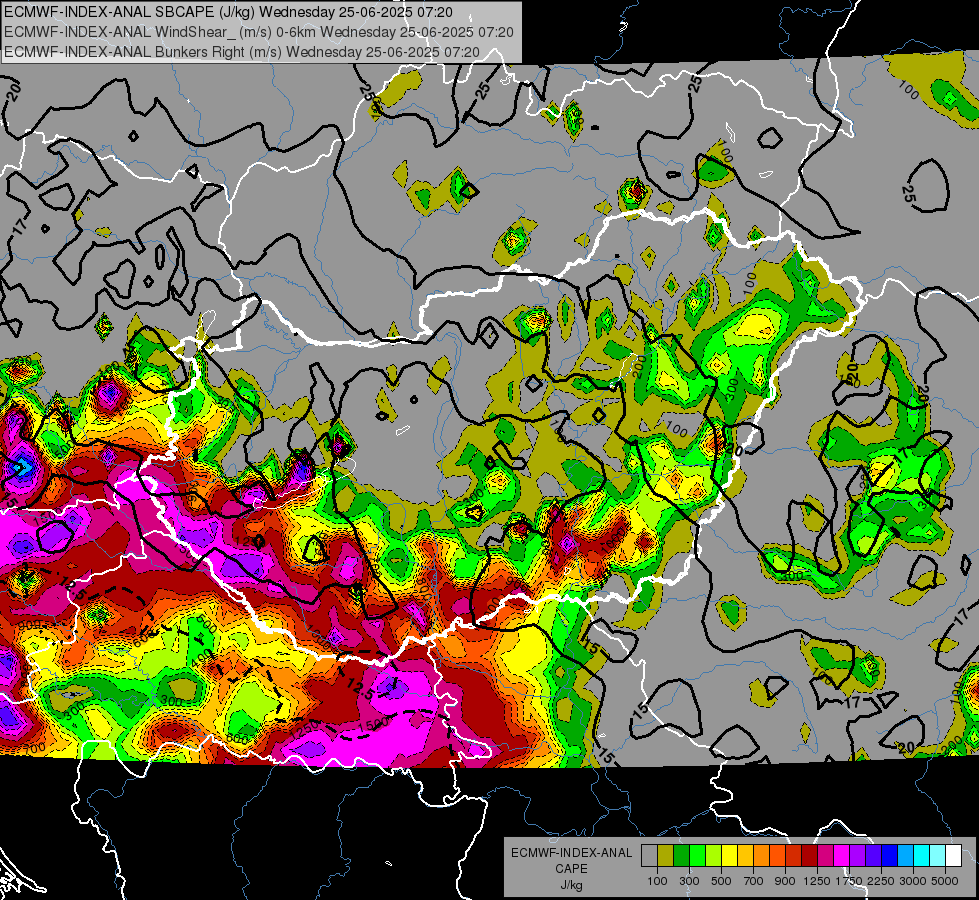Select the pure yellow legend swatch
This screenshot has height=900, width=979.
coord(730,856)
